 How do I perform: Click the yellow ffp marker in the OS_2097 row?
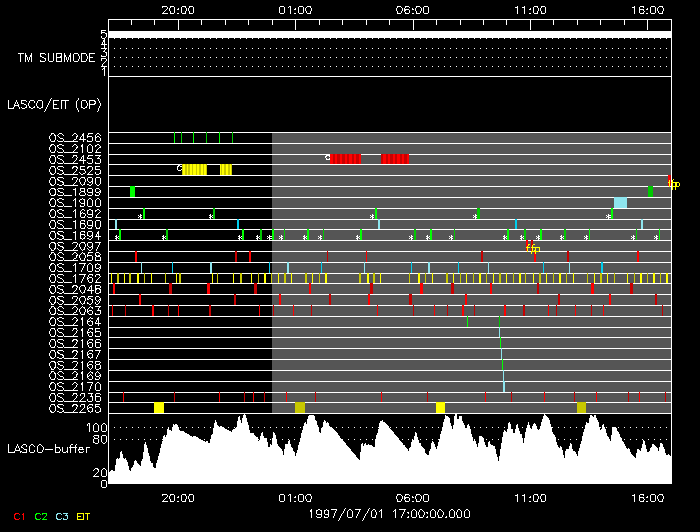(x=533, y=249)
